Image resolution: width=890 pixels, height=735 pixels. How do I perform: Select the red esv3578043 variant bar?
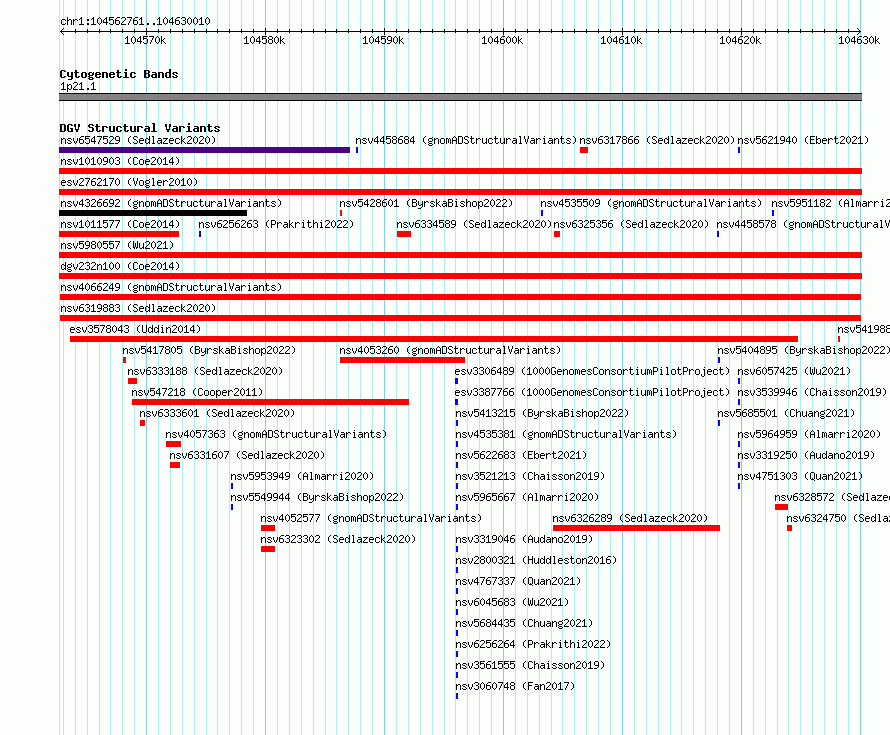tap(434, 339)
